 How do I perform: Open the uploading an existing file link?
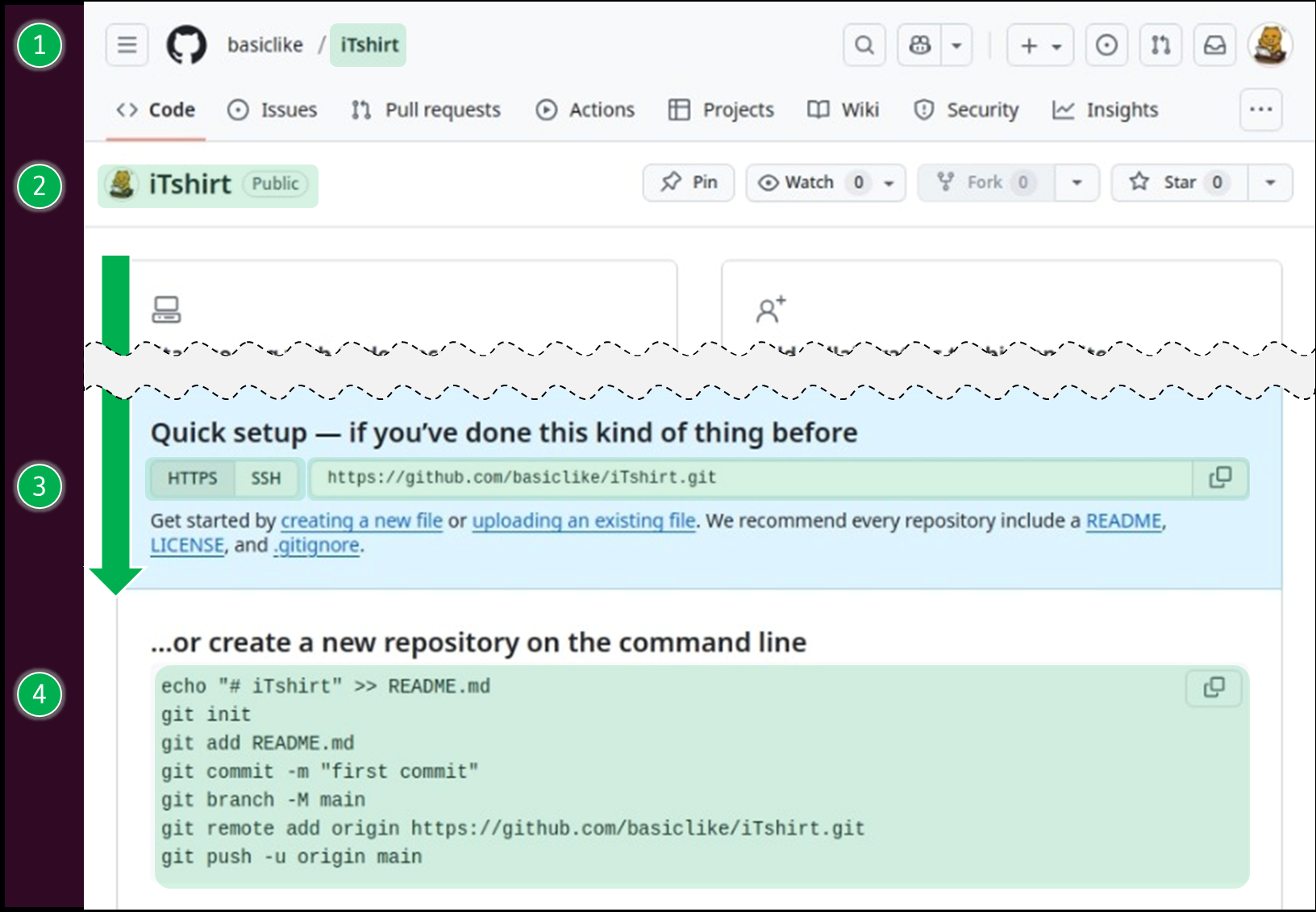[x=584, y=521]
